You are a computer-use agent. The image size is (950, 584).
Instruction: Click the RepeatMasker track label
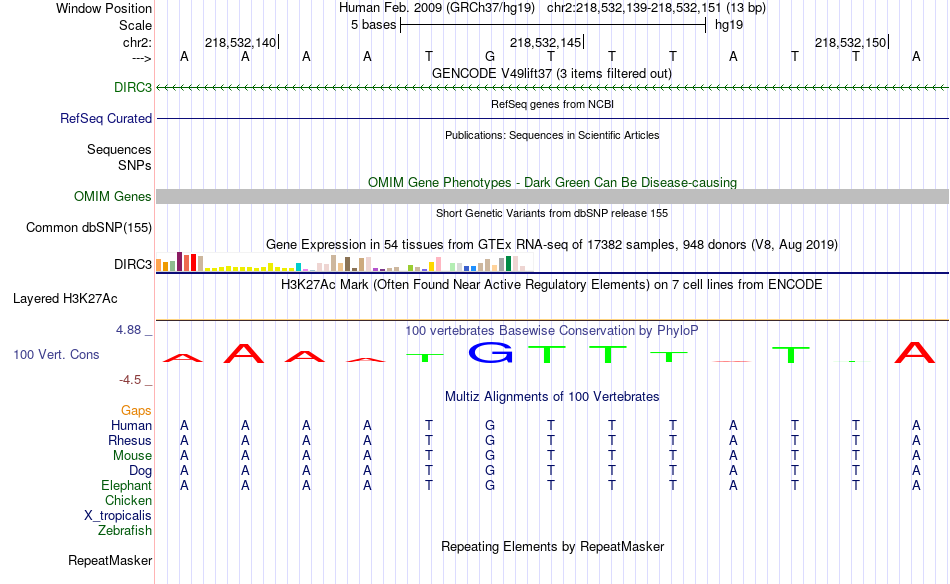coord(110,560)
